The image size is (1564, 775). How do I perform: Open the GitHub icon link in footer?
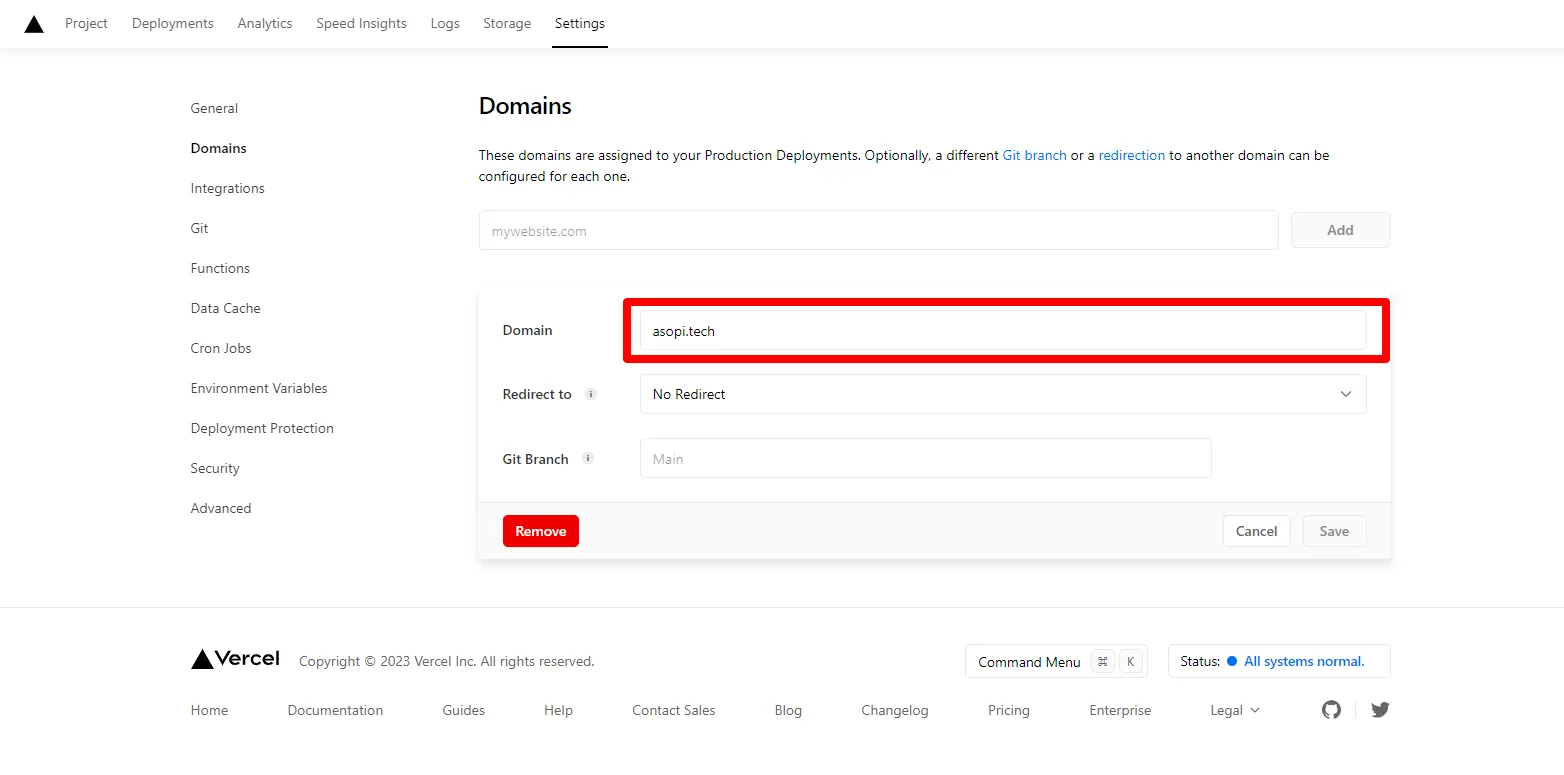pos(1331,710)
